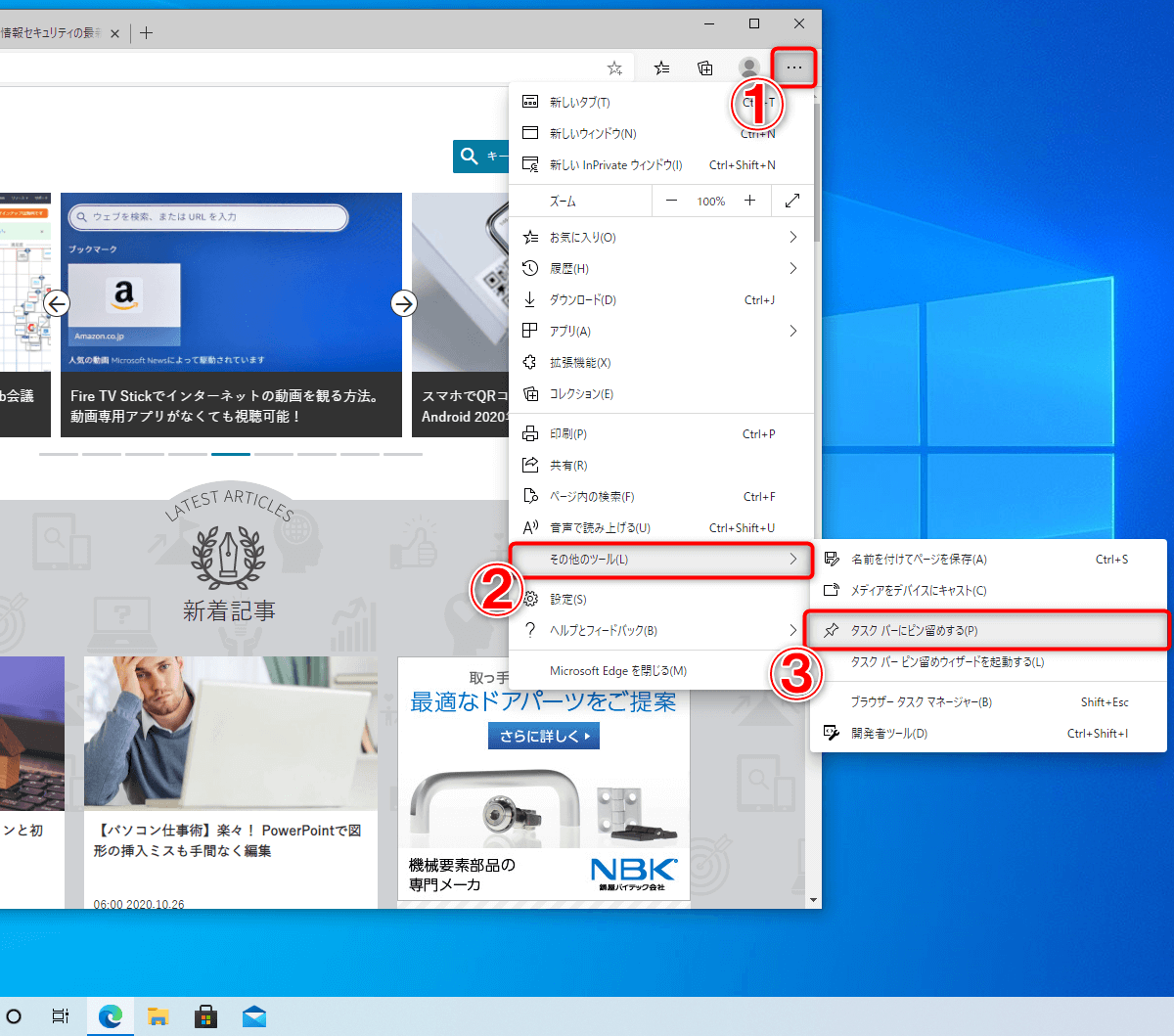Click the profile avatar icon
Image resolution: width=1174 pixels, height=1036 pixels.
coord(748,68)
